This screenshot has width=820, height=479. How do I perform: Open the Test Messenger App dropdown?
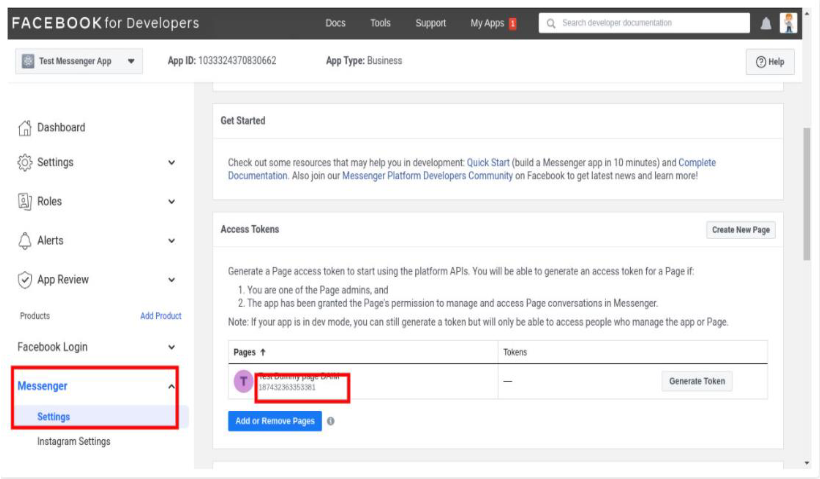point(79,61)
